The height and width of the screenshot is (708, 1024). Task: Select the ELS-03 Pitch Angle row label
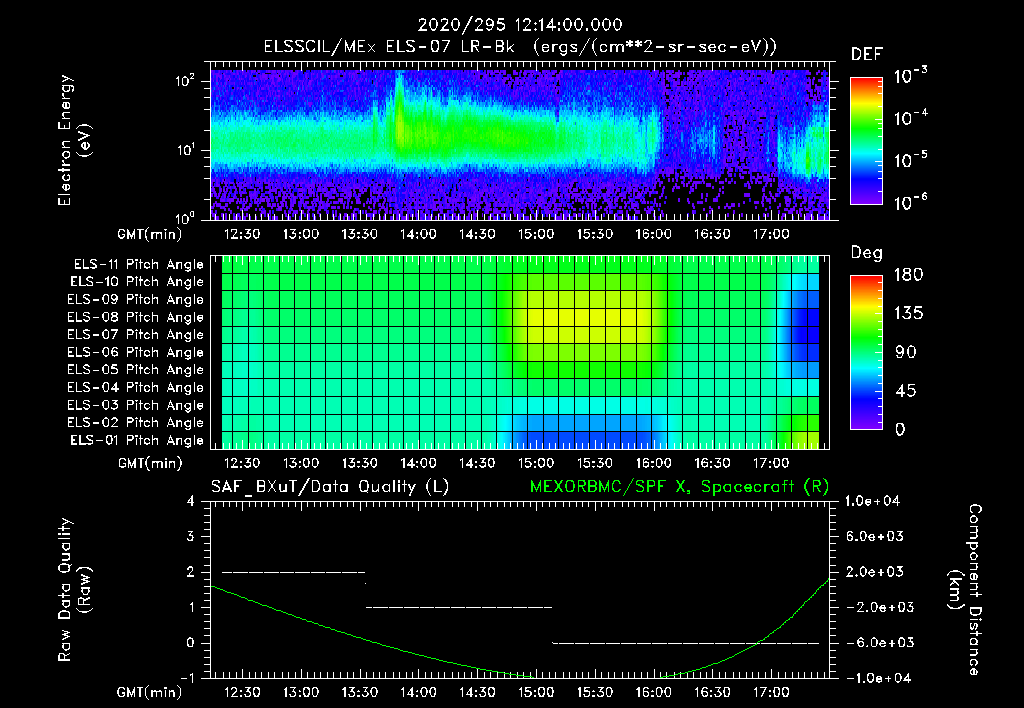135,405
